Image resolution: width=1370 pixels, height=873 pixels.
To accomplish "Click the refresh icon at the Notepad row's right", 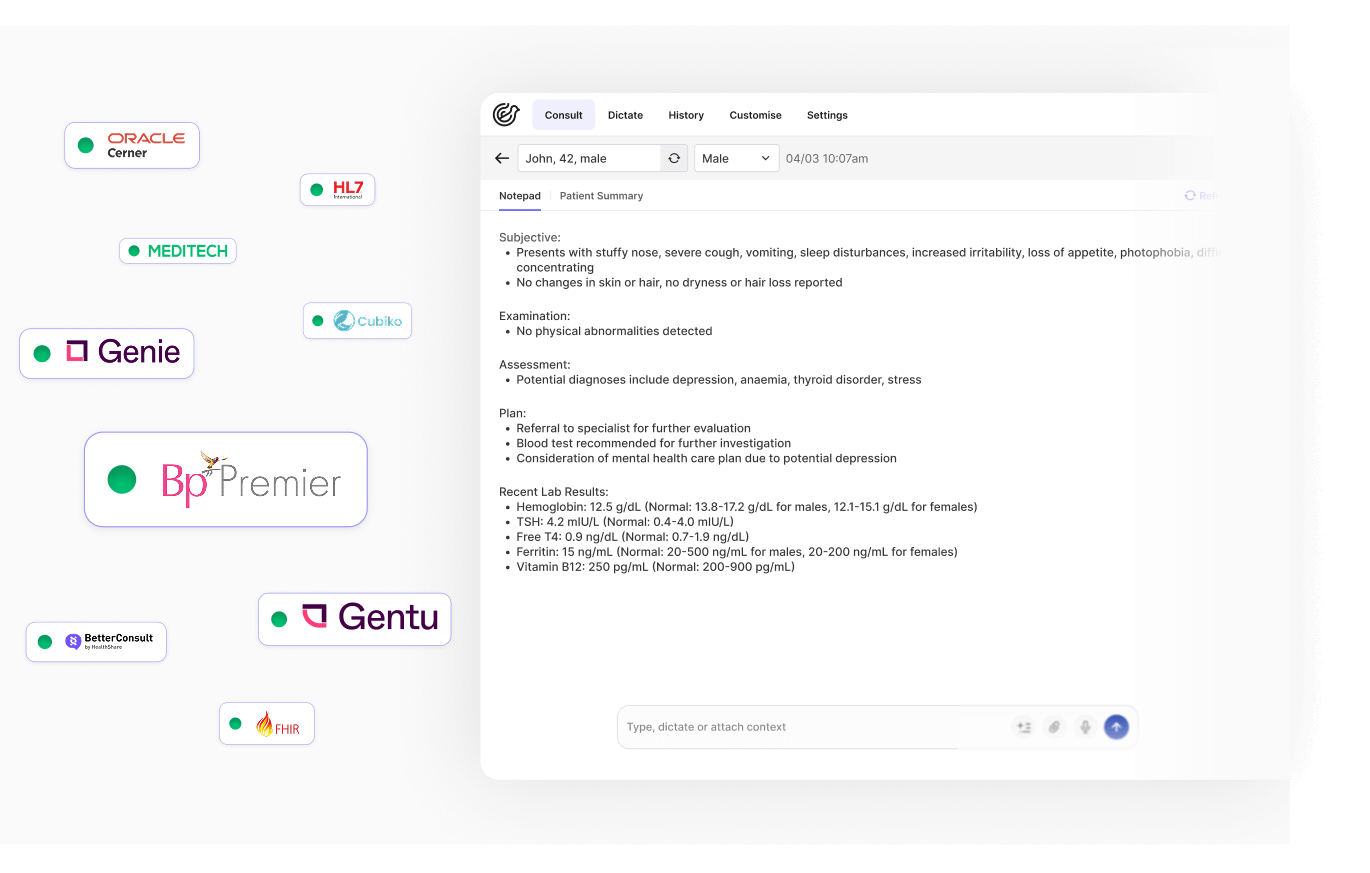I will tap(1190, 196).
